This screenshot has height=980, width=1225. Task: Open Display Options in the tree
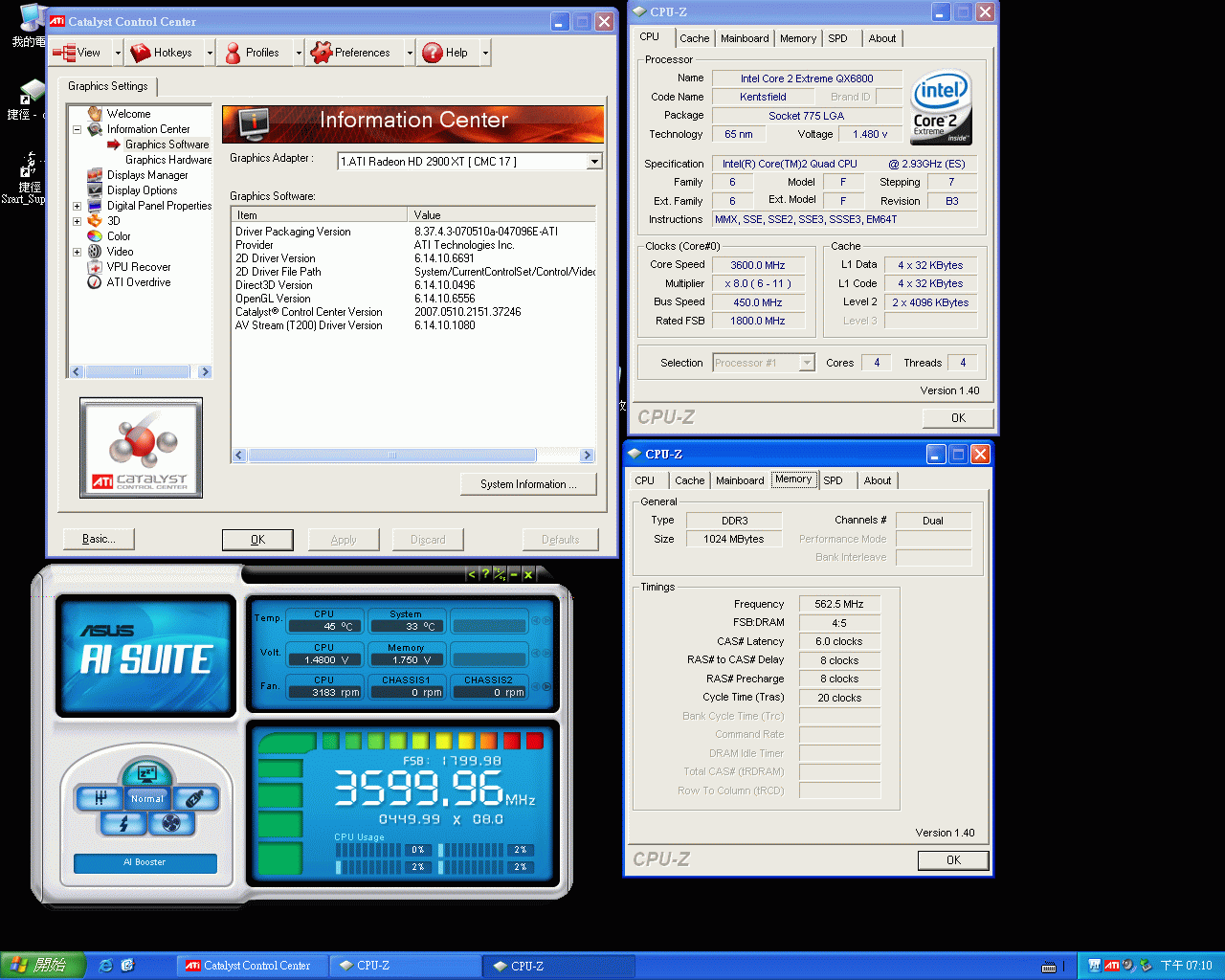(x=142, y=190)
